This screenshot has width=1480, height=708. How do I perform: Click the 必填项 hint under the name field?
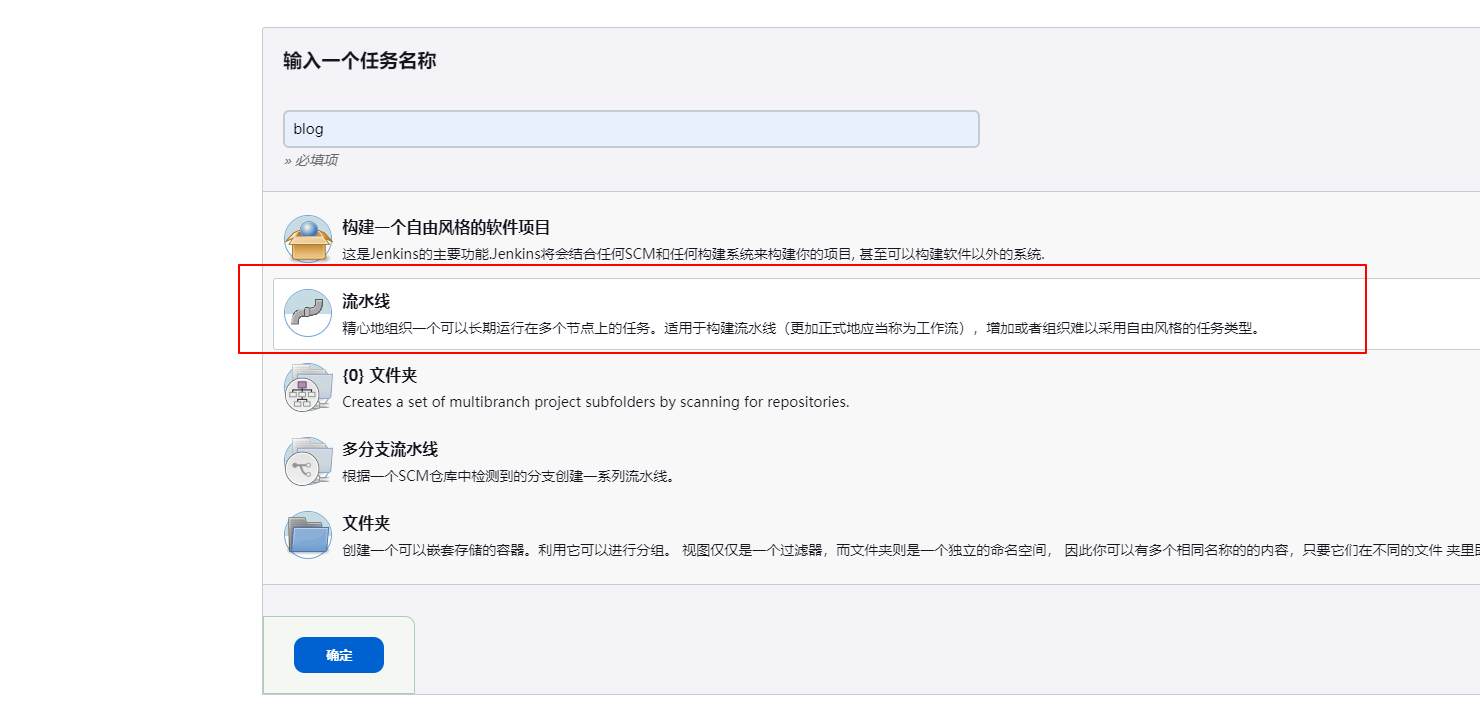(311, 160)
